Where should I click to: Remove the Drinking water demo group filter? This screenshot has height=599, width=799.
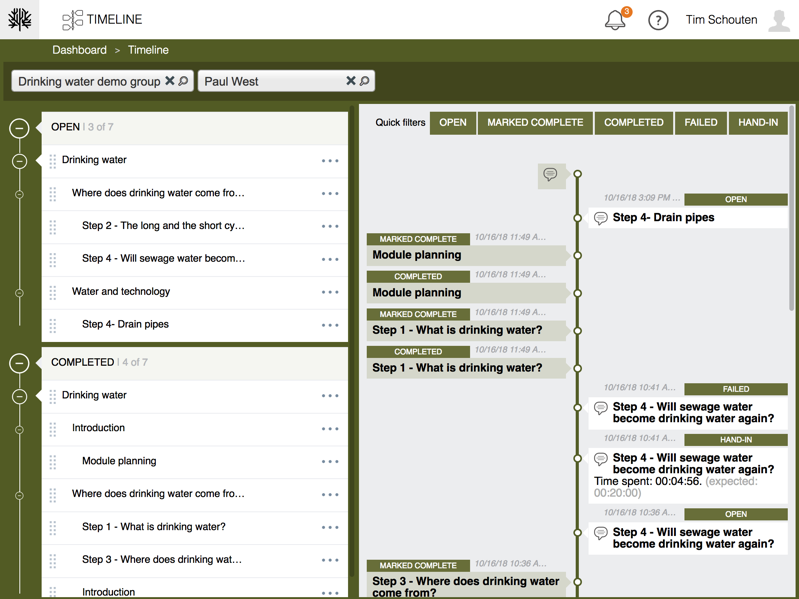point(170,81)
